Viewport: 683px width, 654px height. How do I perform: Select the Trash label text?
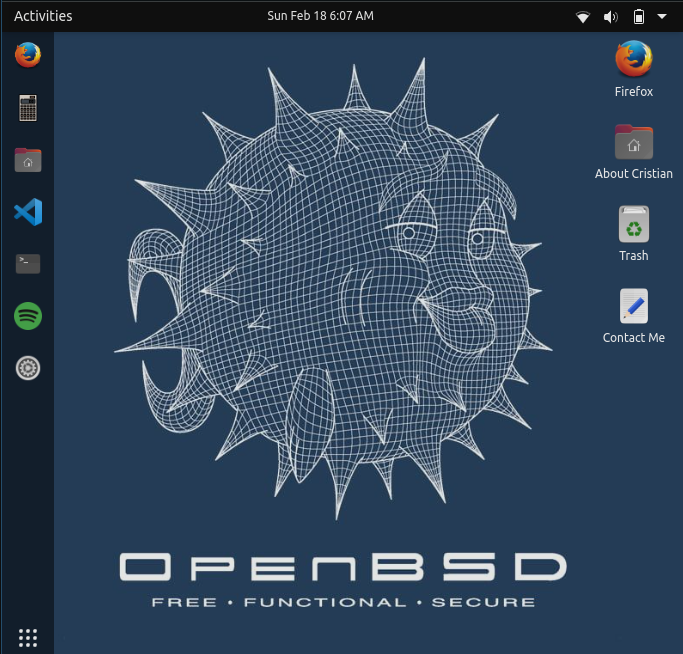tap(634, 255)
